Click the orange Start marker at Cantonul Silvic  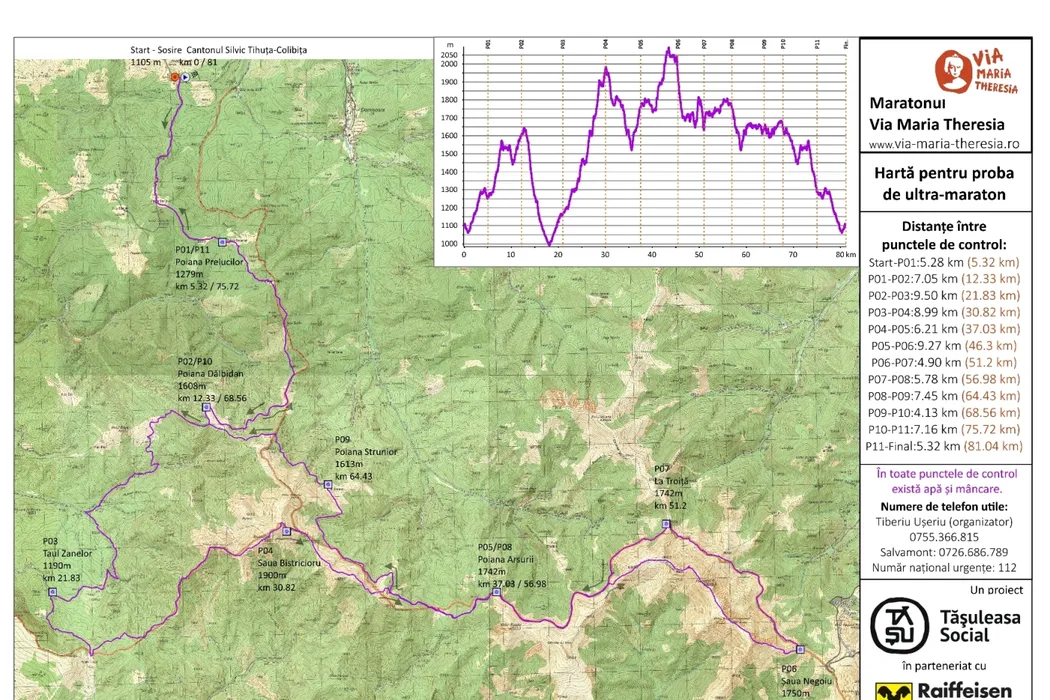175,76
